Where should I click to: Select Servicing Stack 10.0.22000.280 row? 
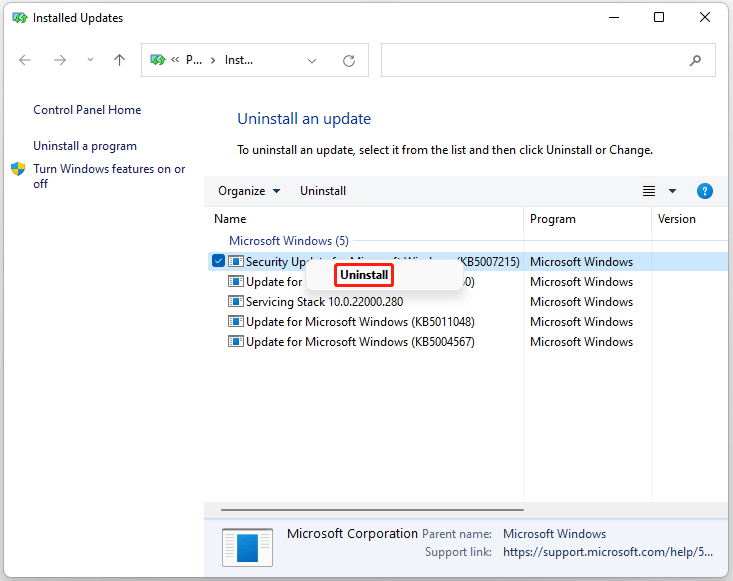(324, 302)
